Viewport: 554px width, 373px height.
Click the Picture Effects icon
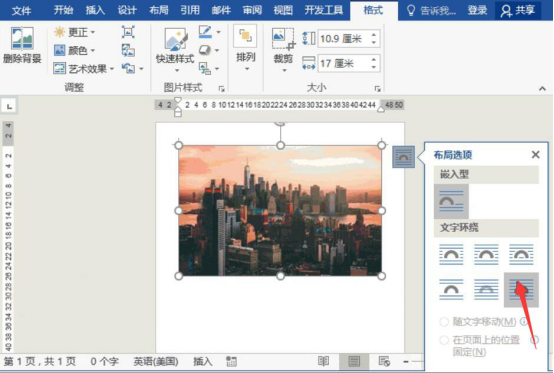(205, 50)
